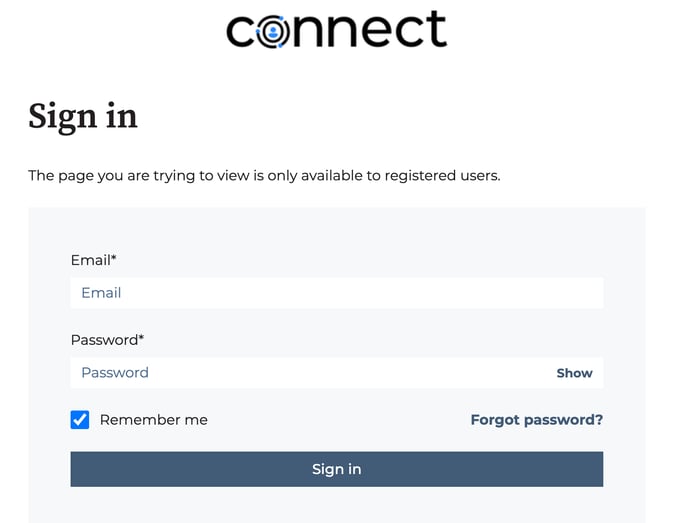Image resolution: width=688 pixels, height=523 pixels.
Task: Click the Email placeholder text
Action: (101, 293)
